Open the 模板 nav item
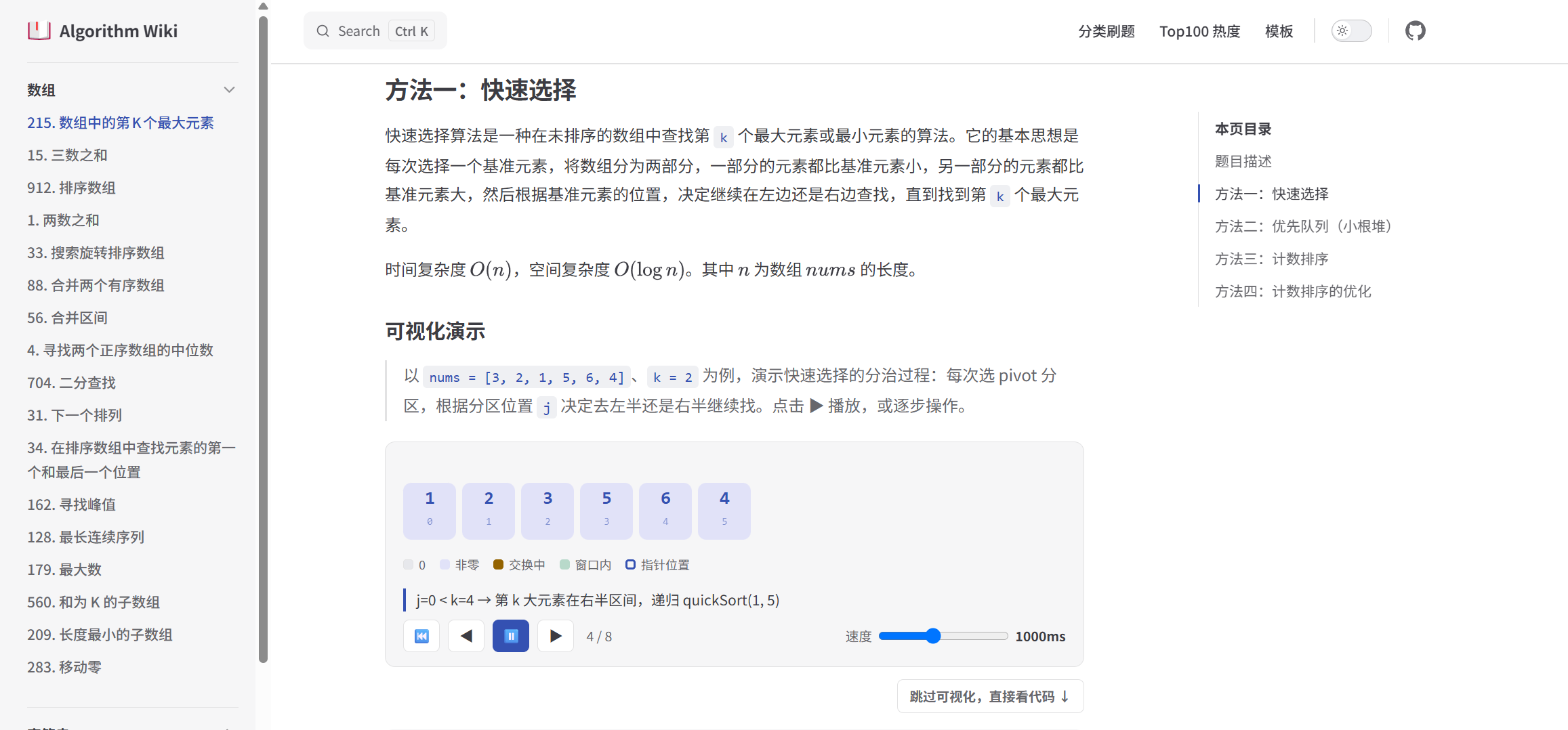The image size is (1568, 730). coord(1279,31)
